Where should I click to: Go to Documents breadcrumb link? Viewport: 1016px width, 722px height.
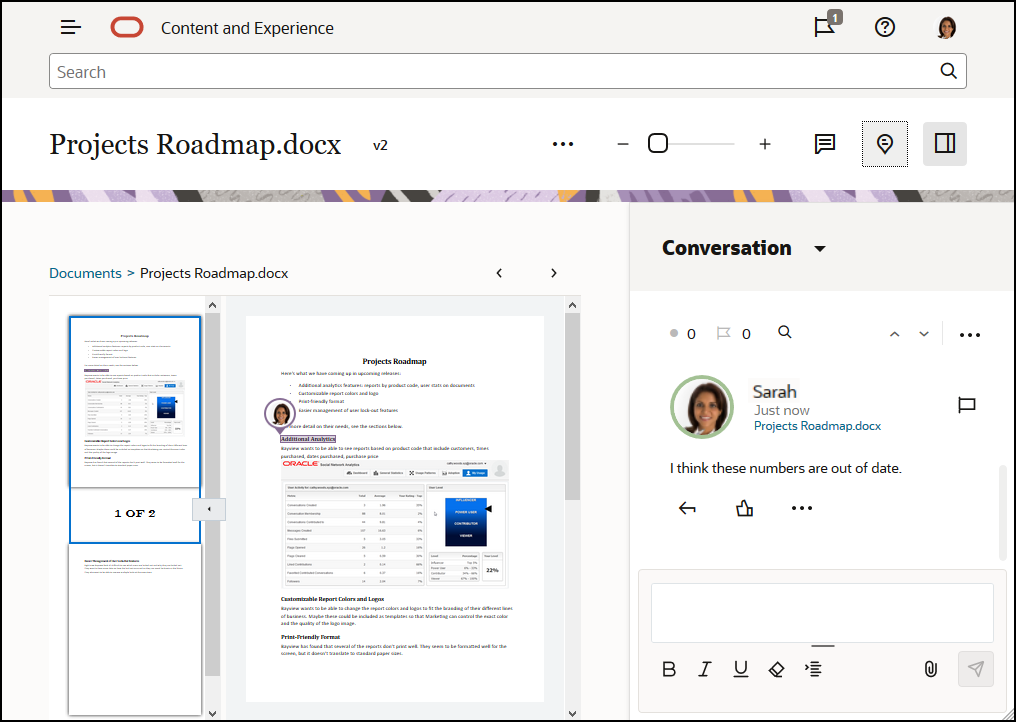click(x=85, y=273)
